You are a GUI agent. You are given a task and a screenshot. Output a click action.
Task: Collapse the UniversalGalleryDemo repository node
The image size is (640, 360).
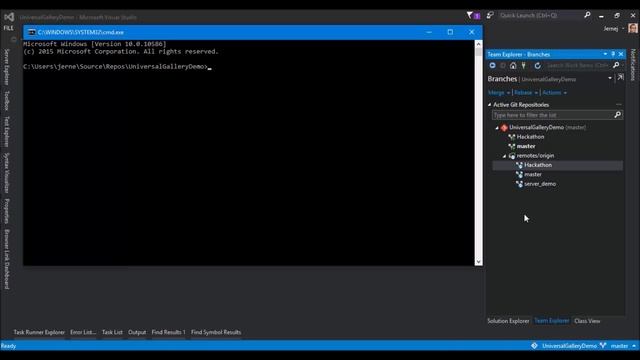coord(497,128)
